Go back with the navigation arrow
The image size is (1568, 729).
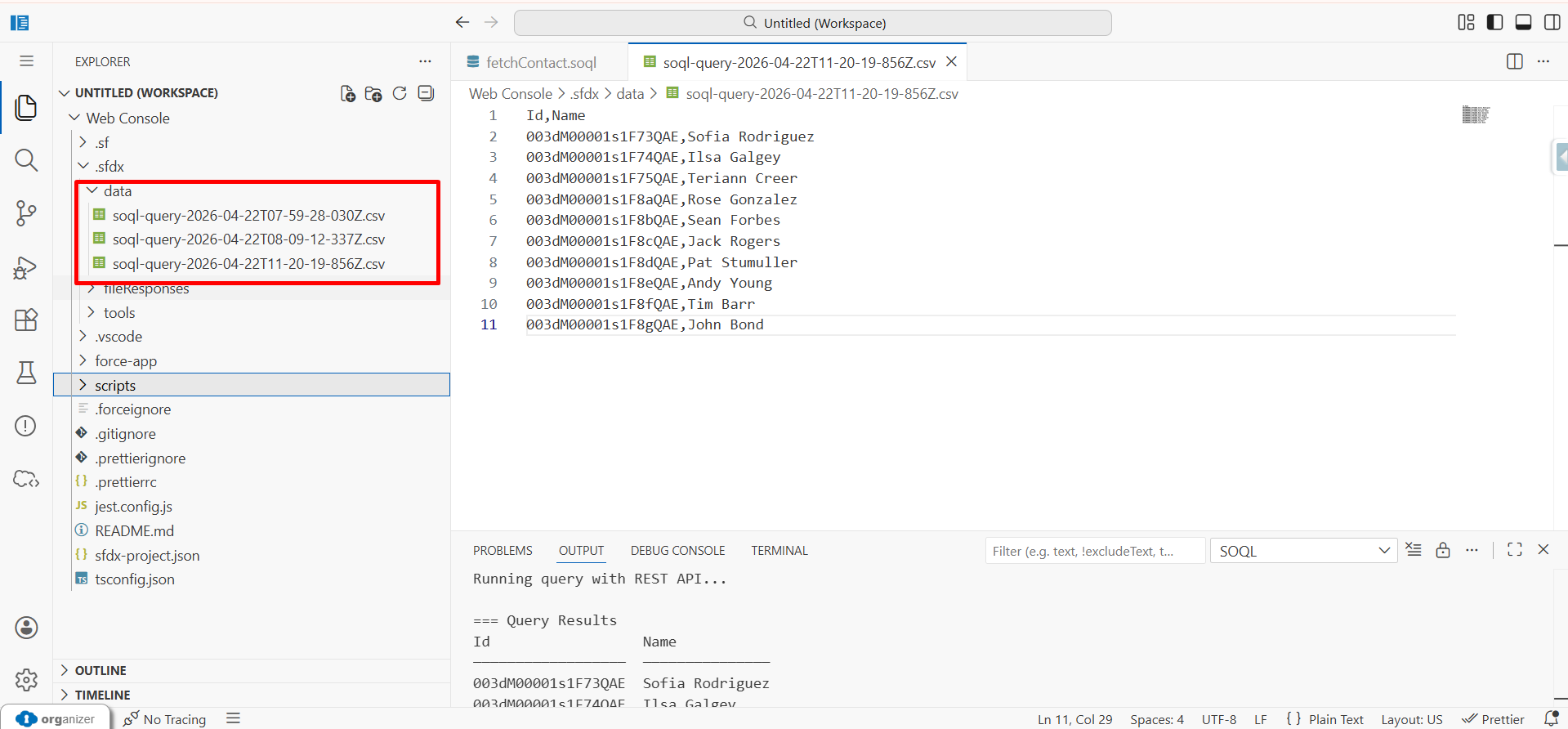tap(462, 22)
